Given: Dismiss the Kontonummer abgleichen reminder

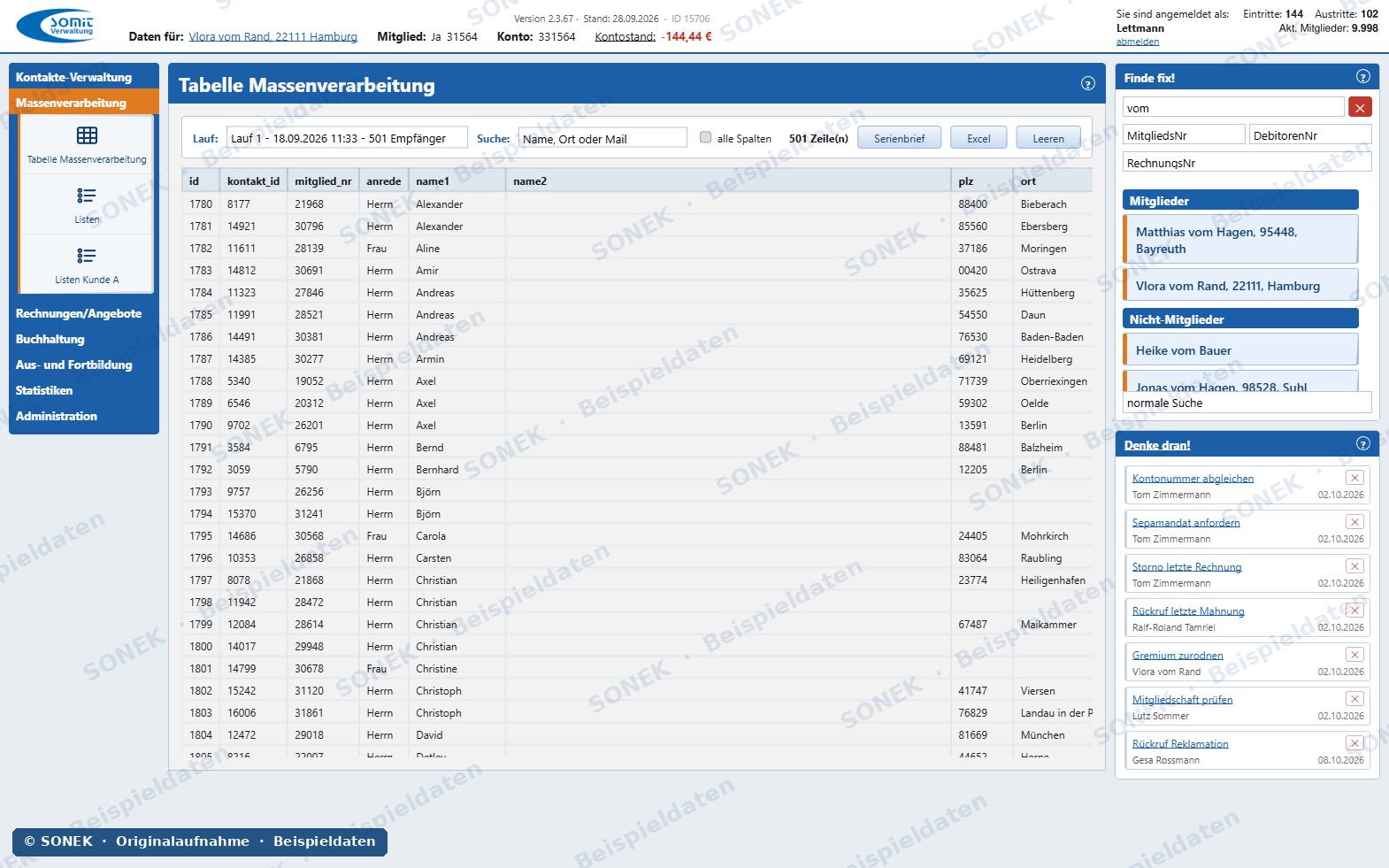Looking at the screenshot, I should (1354, 478).
